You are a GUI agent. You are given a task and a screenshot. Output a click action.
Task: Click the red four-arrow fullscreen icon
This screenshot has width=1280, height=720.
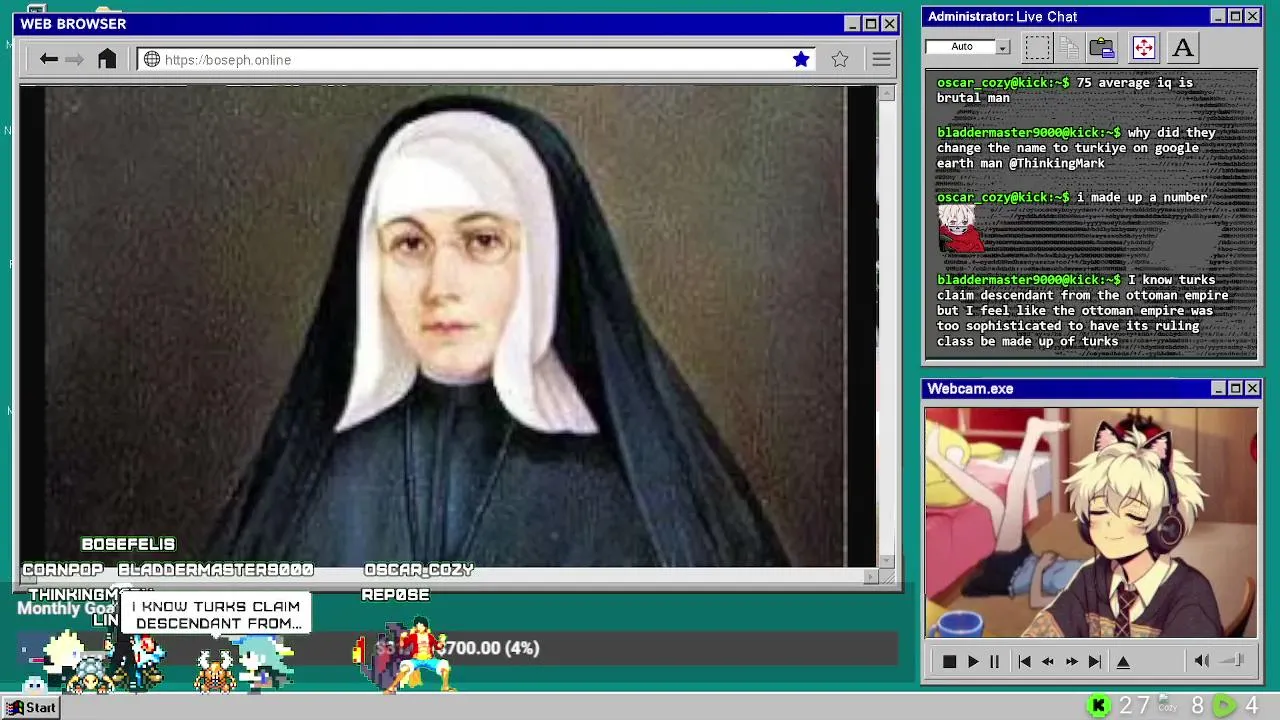[1143, 47]
